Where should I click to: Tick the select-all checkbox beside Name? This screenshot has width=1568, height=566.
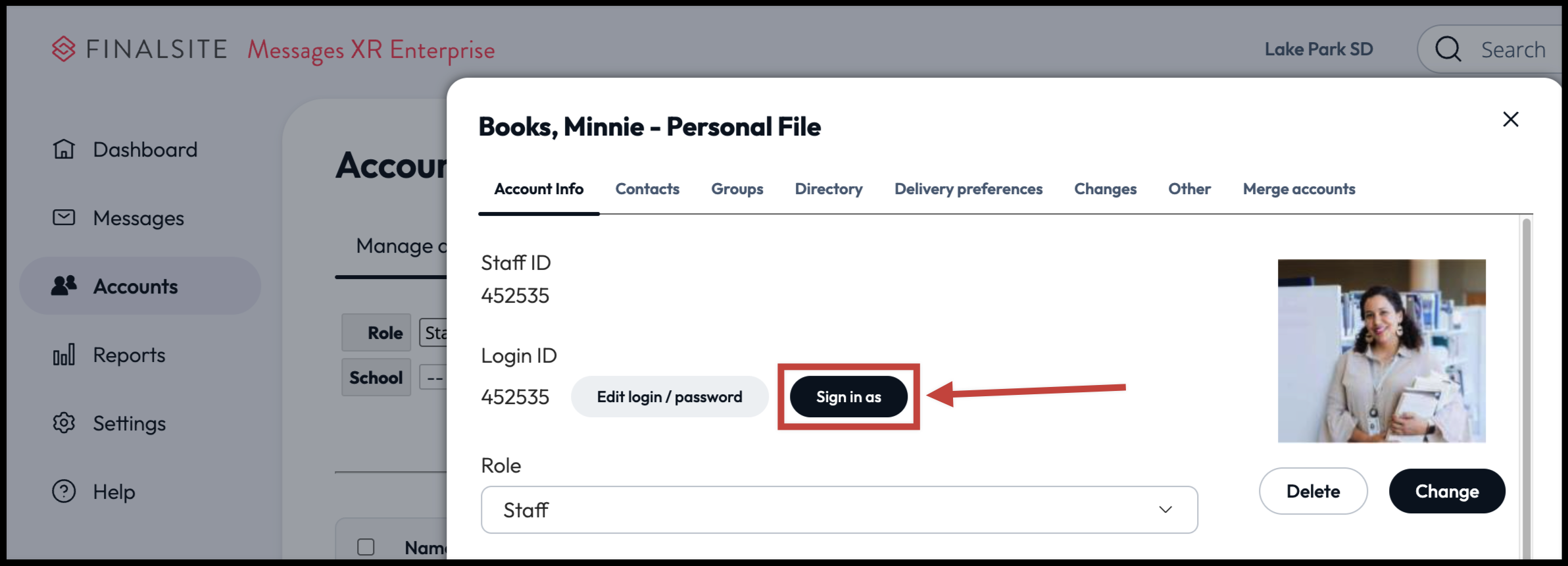[x=366, y=547]
